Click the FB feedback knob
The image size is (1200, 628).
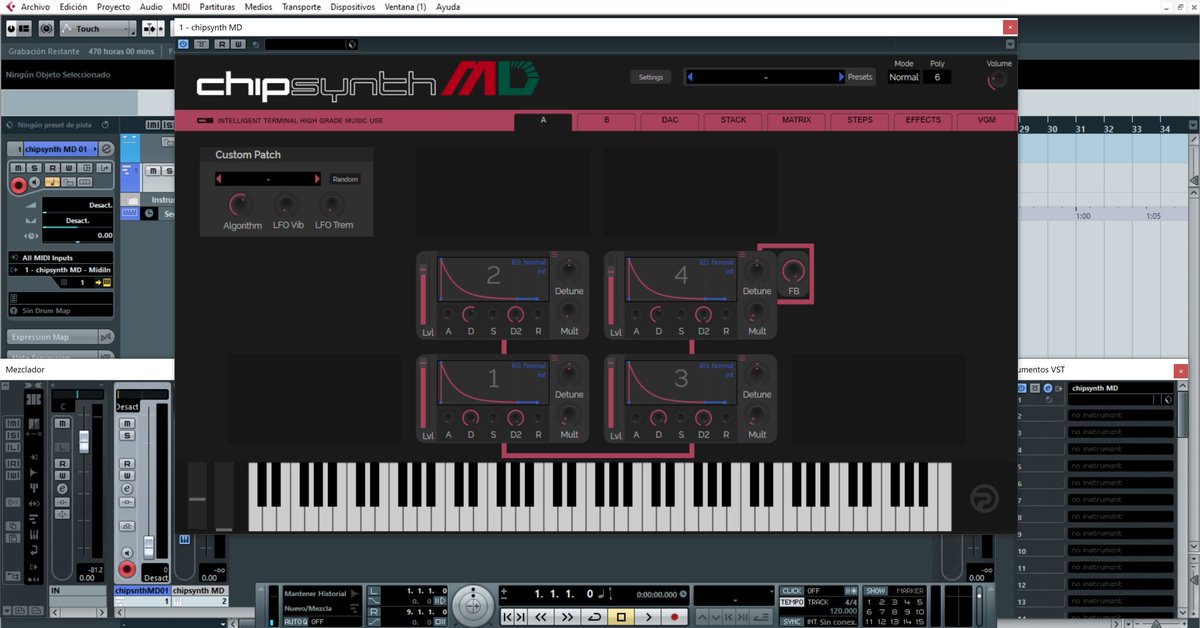(x=794, y=270)
